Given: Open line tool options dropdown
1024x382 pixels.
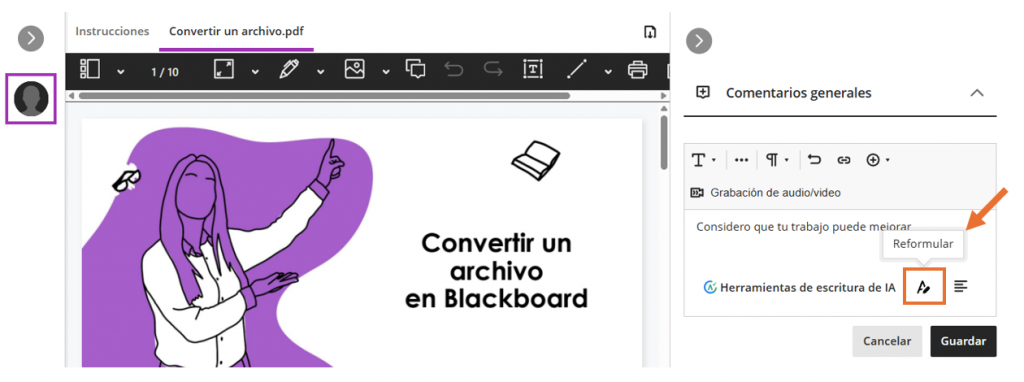Looking at the screenshot, I should [x=608, y=71].
